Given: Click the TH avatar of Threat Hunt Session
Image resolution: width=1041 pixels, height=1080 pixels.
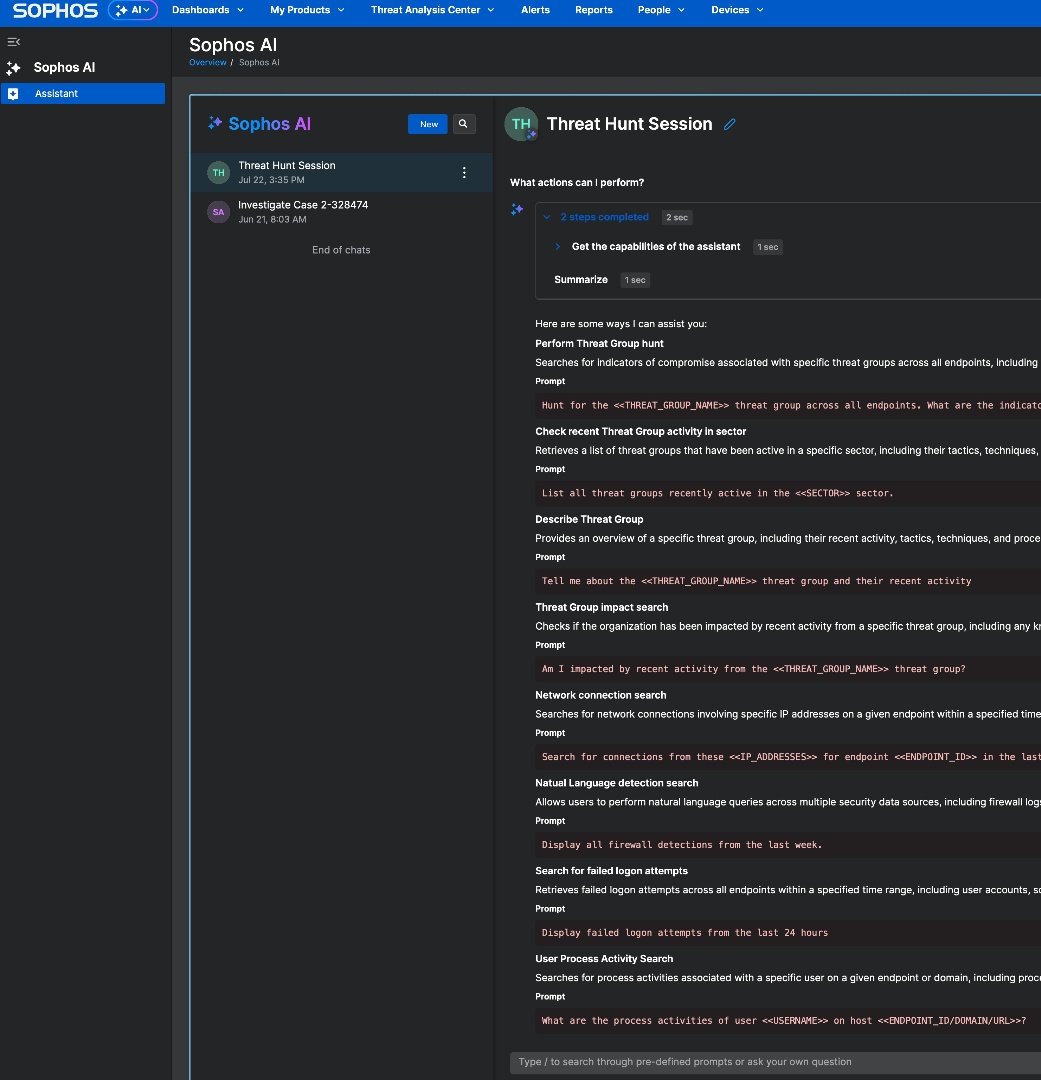Looking at the screenshot, I should click(x=218, y=172).
